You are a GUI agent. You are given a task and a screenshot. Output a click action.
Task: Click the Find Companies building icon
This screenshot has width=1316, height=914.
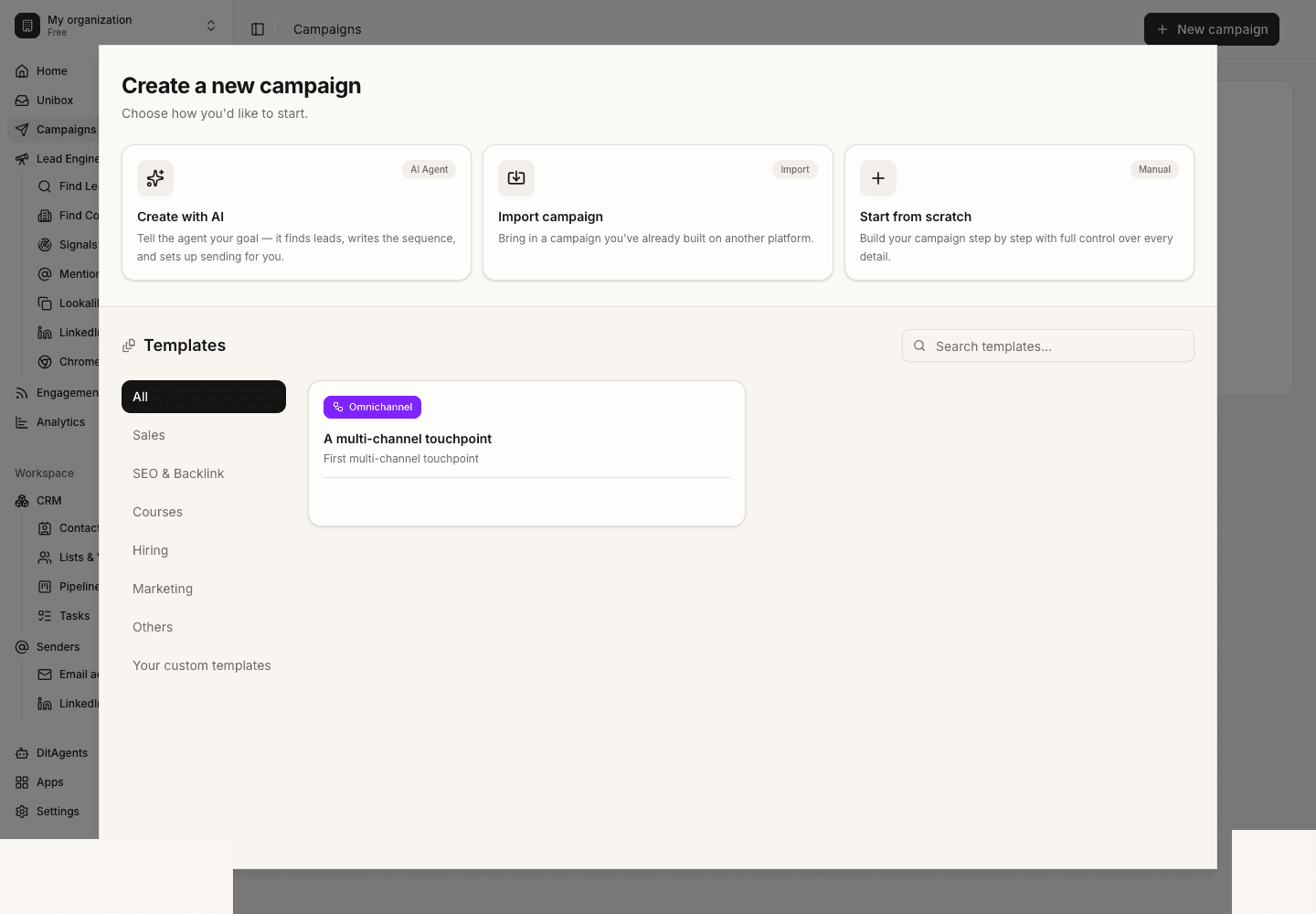click(x=45, y=216)
